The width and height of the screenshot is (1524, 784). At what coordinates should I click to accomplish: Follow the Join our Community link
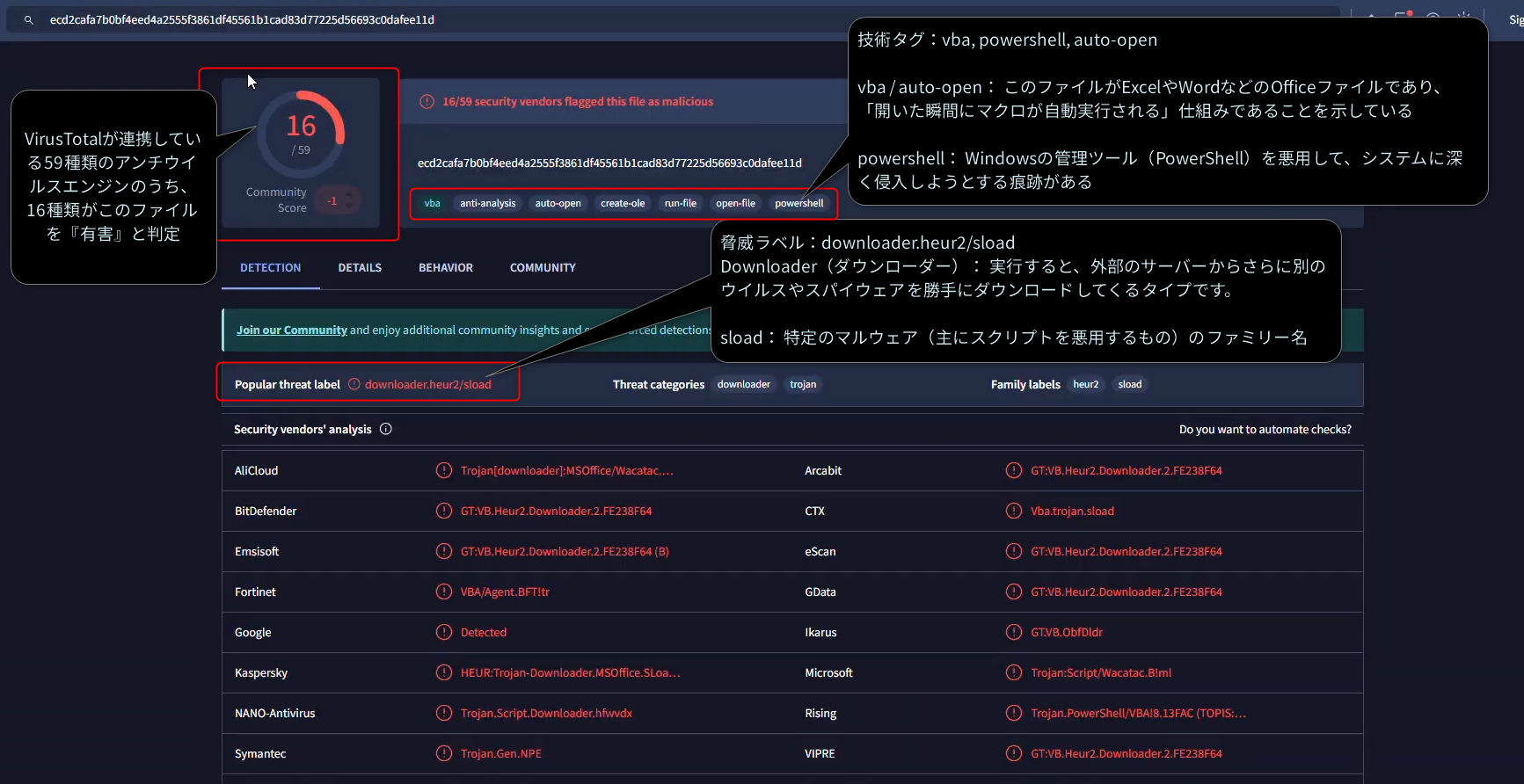[292, 330]
